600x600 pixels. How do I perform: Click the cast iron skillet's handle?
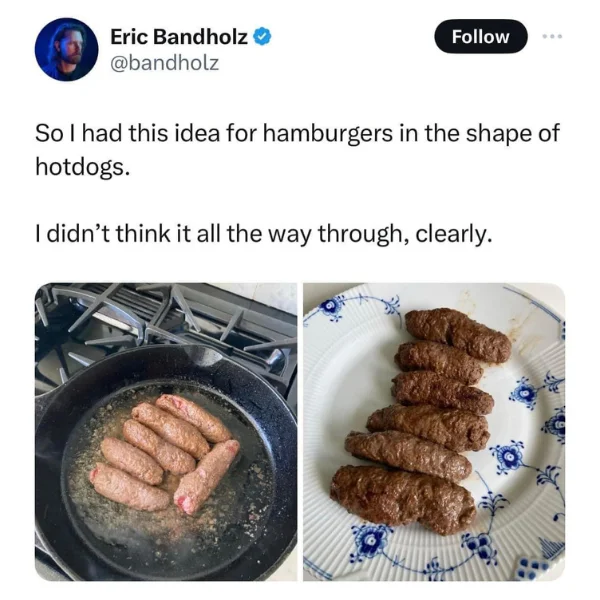46,398
